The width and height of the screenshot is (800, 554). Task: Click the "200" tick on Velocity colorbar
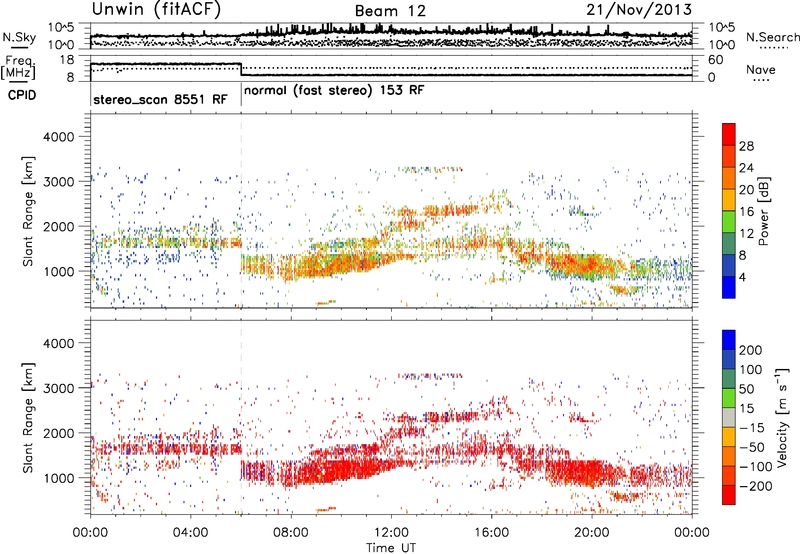(751, 350)
